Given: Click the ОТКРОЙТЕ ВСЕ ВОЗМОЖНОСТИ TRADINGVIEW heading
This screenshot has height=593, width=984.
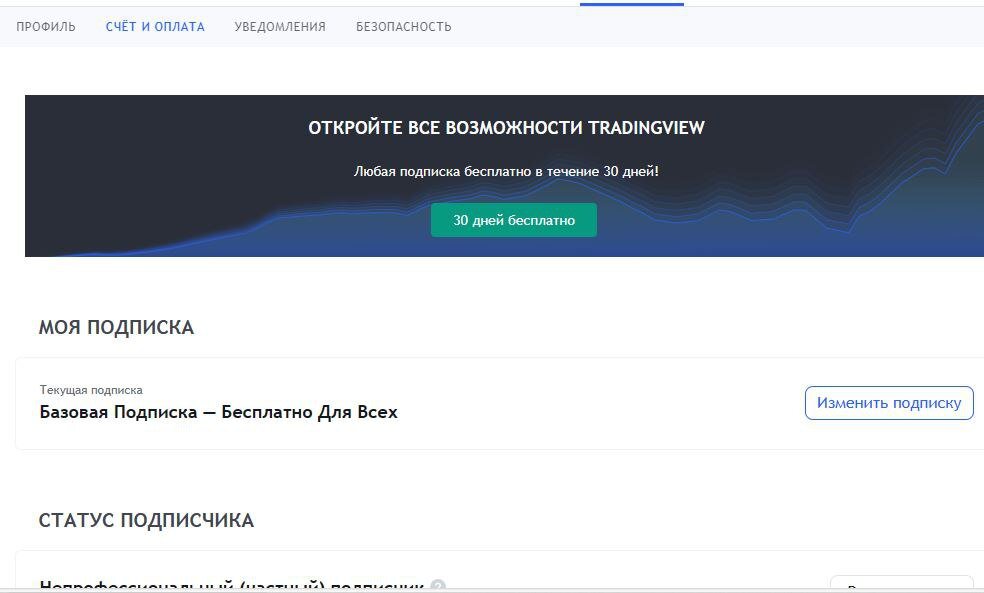Looking at the screenshot, I should point(506,128).
